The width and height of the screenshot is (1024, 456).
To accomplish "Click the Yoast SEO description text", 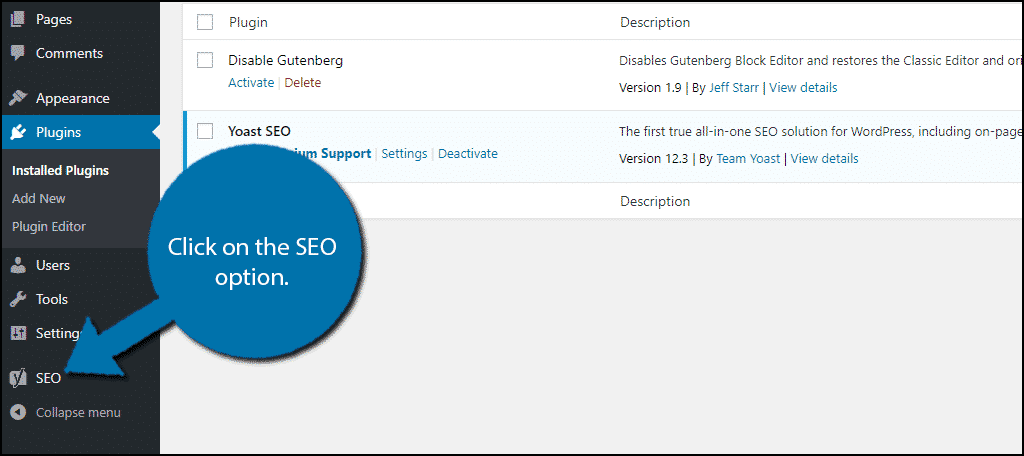I will coord(821,131).
